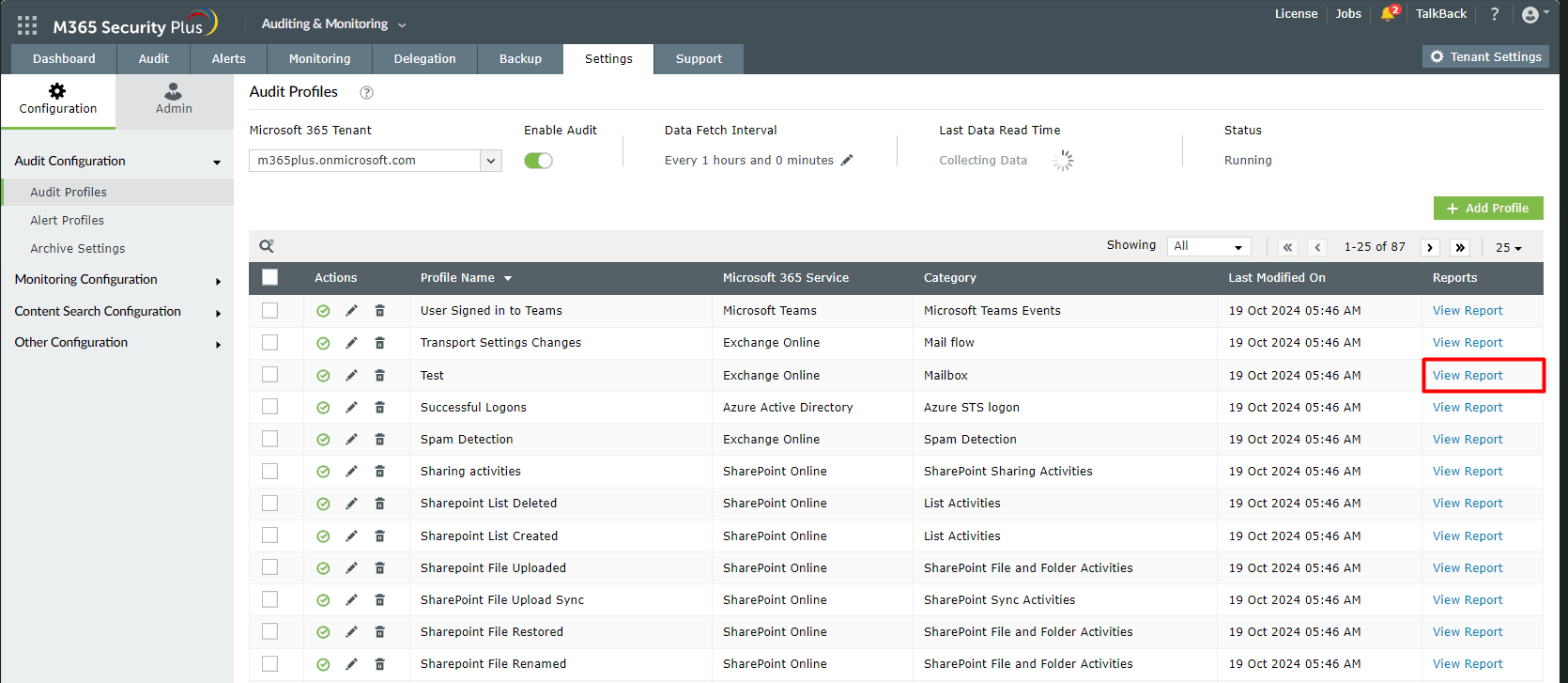This screenshot has width=1568, height=683.
Task: Check the Sharepoint List Deleted row
Action: [270, 503]
